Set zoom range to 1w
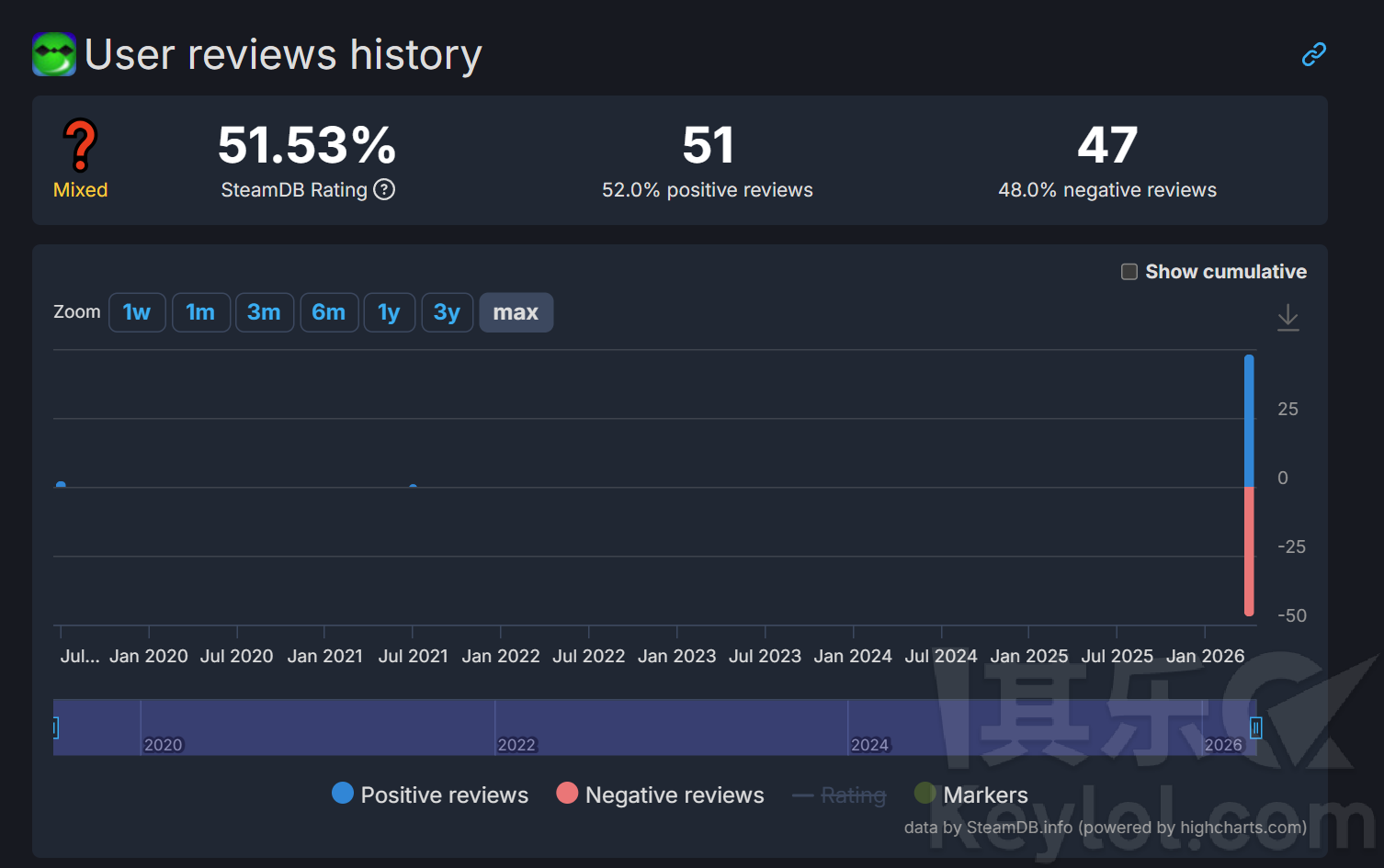Screen dimensions: 1384x868 click(x=137, y=312)
